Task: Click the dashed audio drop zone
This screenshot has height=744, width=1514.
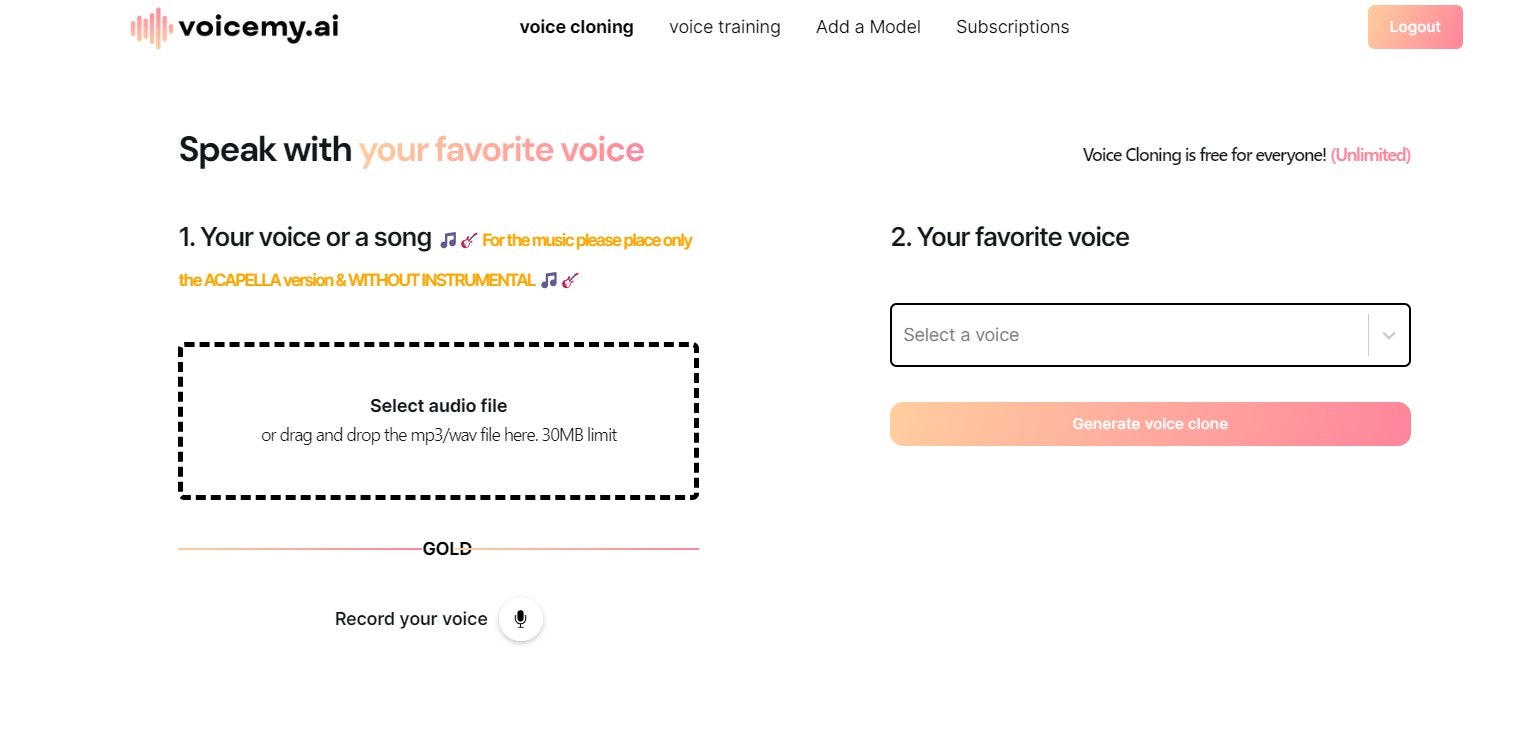Action: tap(438, 421)
